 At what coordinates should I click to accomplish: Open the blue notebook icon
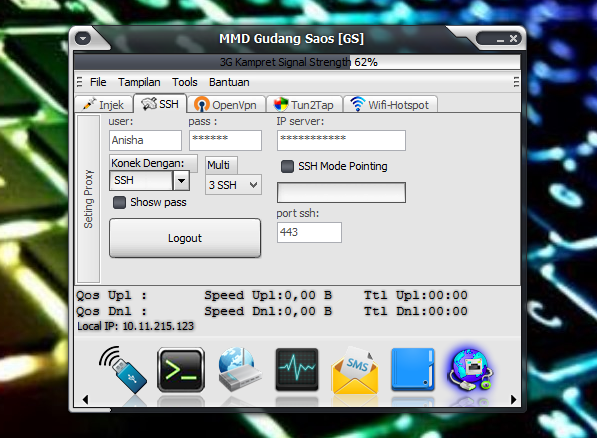[x=413, y=369]
